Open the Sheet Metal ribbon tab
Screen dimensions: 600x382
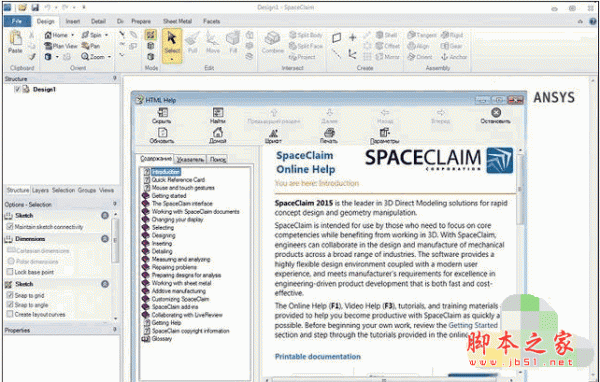tap(177, 21)
